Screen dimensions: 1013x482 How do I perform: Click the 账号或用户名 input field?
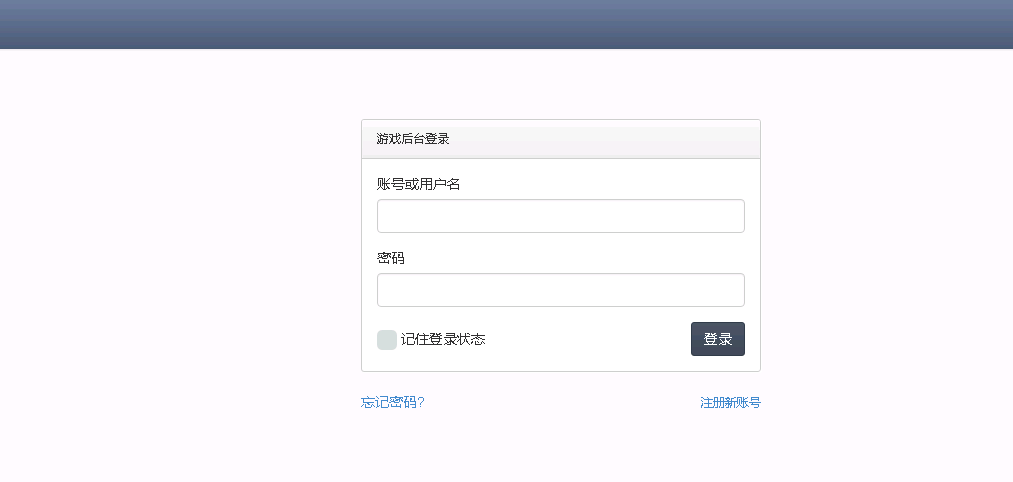coord(561,216)
